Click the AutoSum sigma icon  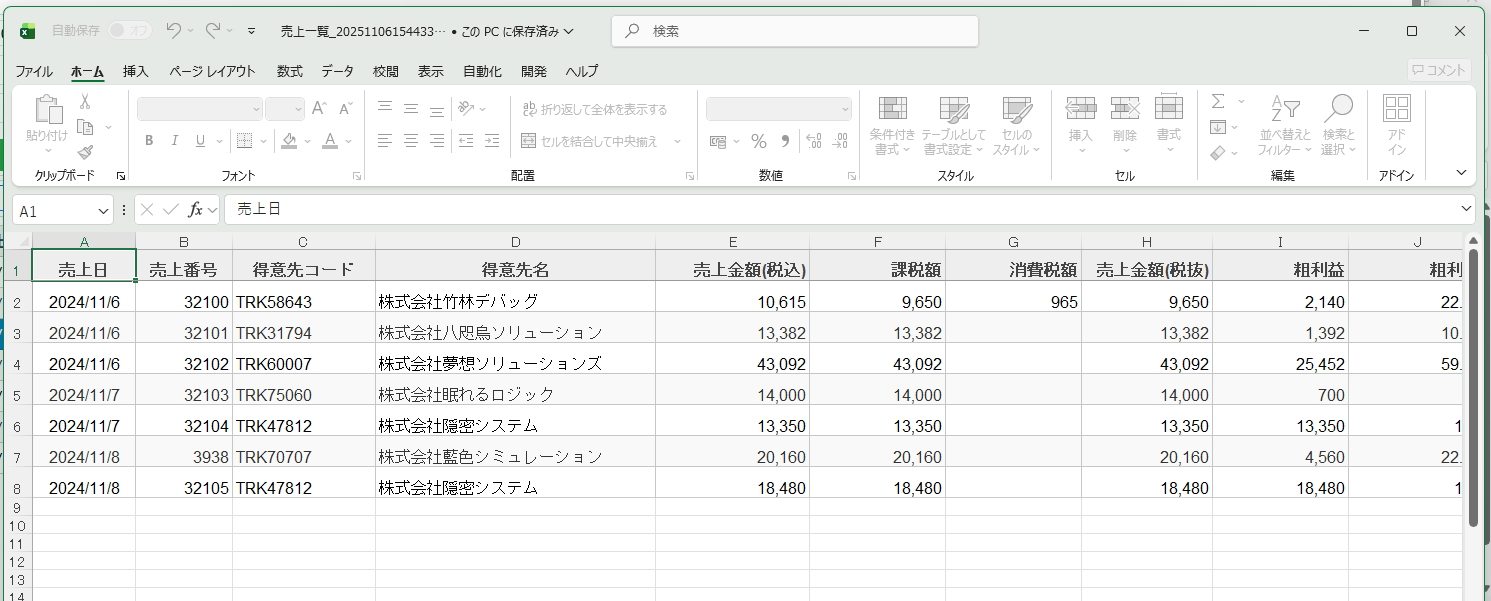1218,102
